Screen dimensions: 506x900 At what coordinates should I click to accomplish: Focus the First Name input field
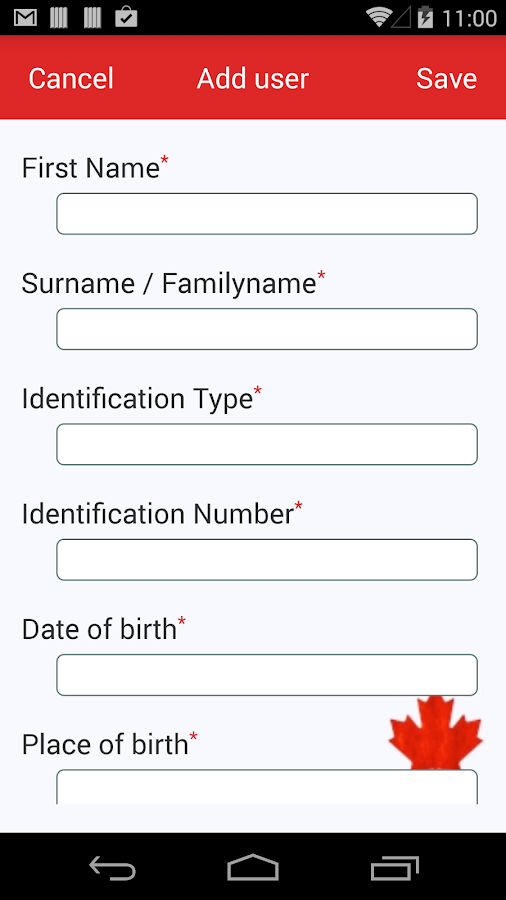[267, 214]
